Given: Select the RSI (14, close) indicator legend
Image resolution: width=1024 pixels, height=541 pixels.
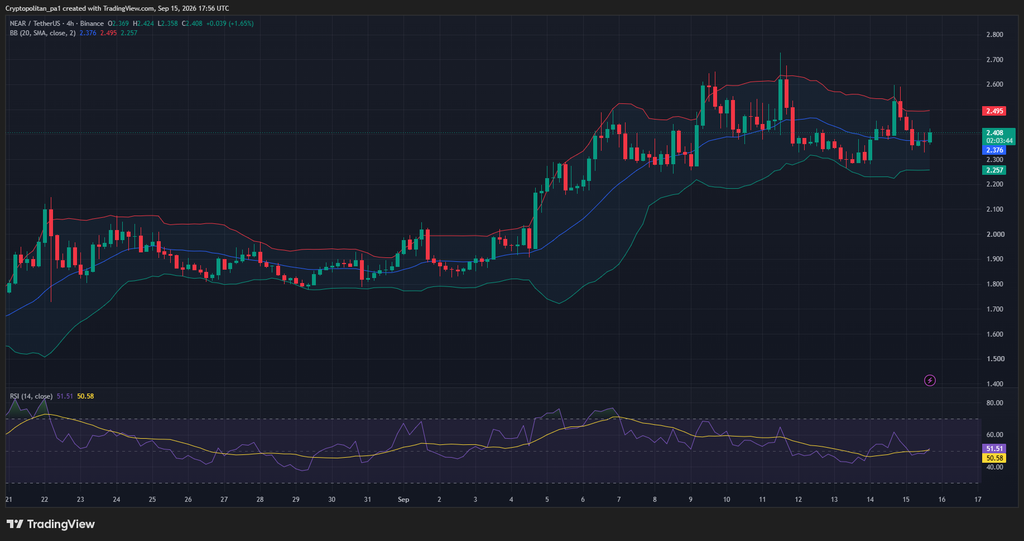Looking at the screenshot, I should (31, 396).
